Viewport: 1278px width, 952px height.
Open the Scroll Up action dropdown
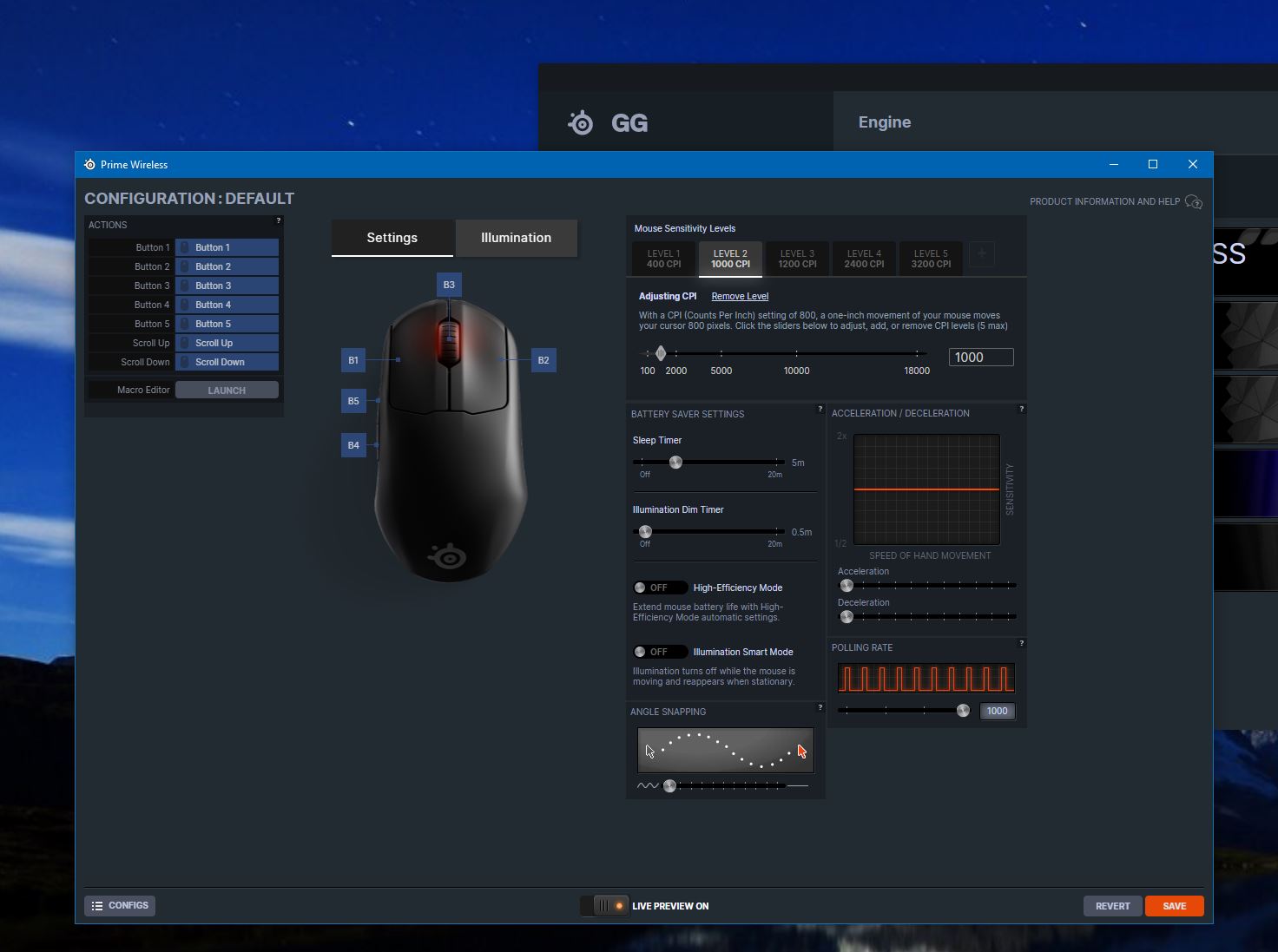(x=227, y=343)
